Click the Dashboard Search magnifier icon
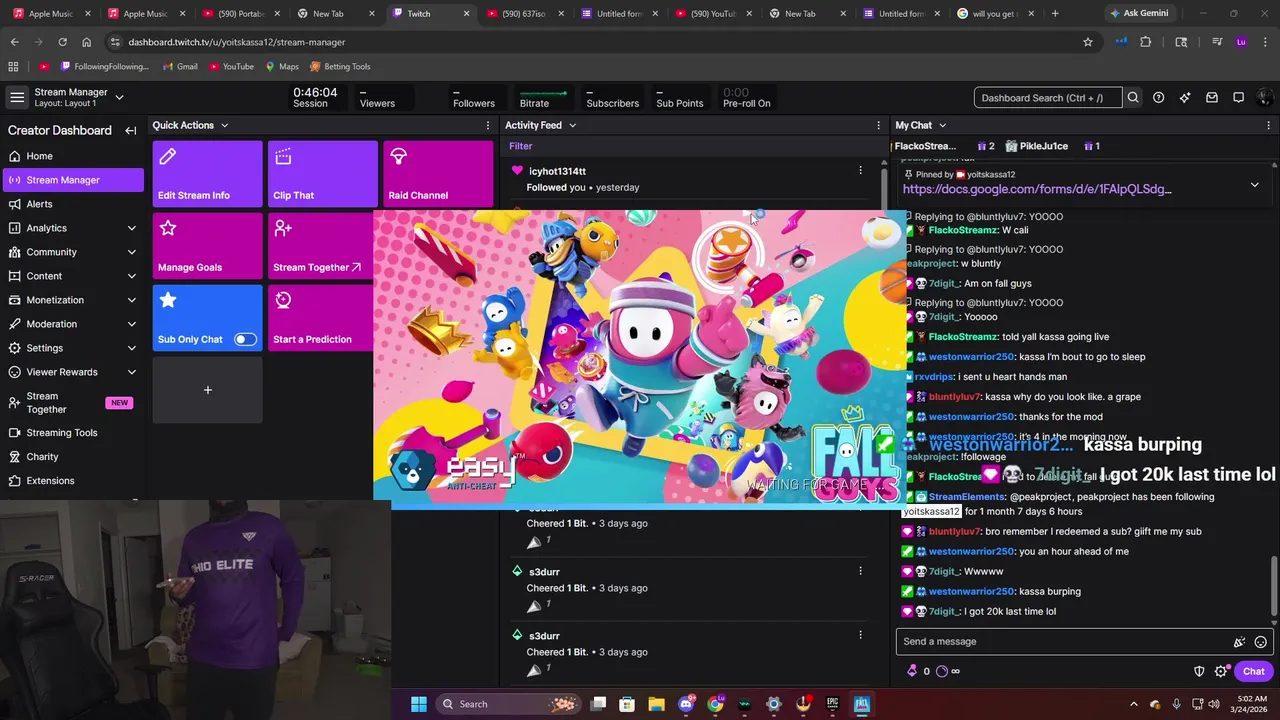 pos(1133,98)
